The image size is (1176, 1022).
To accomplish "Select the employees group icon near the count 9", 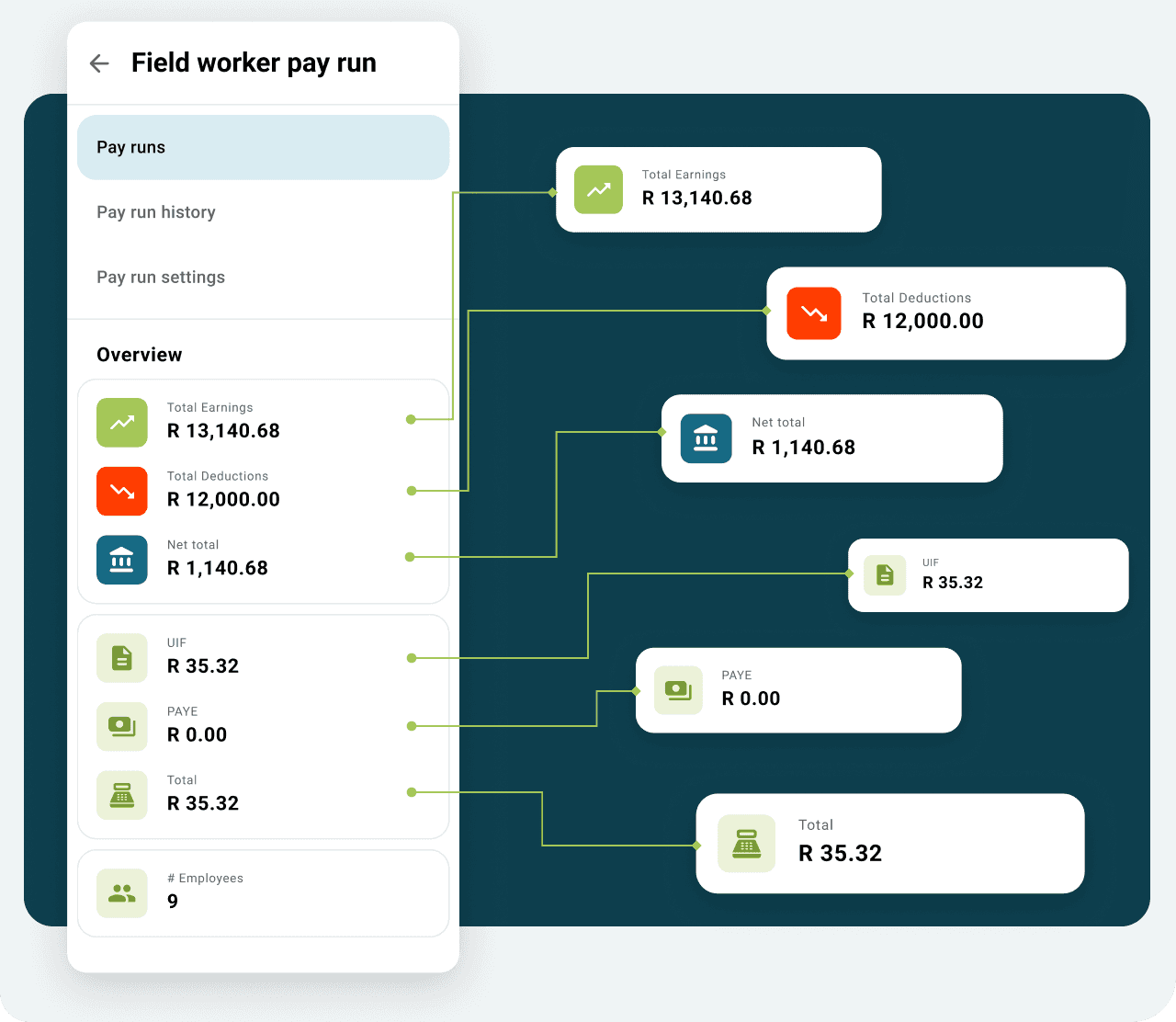I will [x=121, y=892].
